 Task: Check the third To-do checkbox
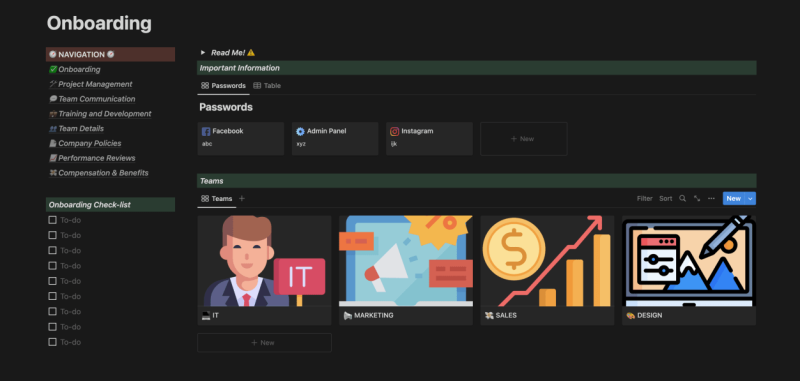52,250
